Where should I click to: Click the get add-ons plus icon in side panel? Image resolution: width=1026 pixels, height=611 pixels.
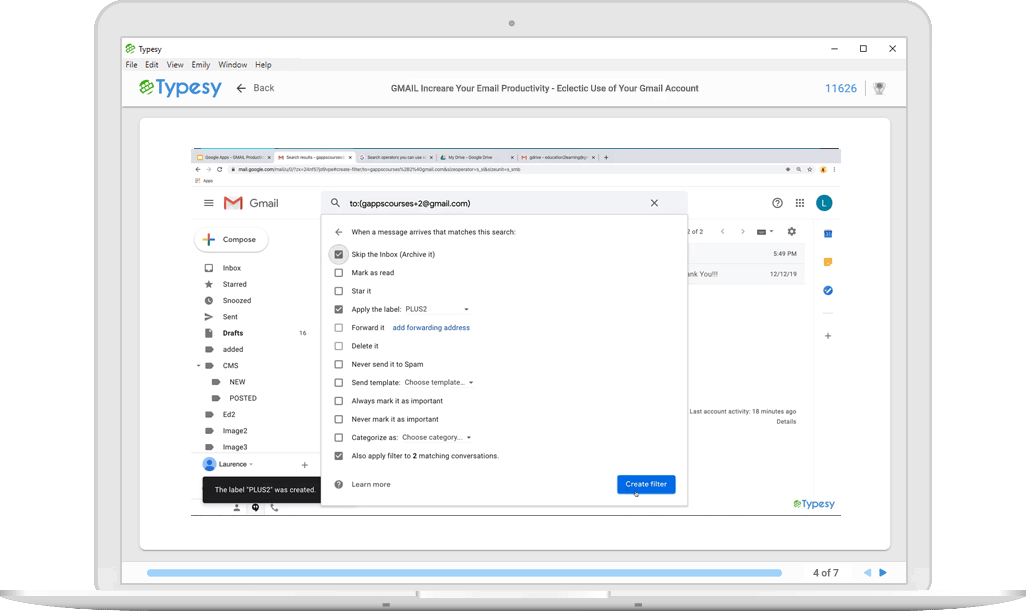point(828,336)
